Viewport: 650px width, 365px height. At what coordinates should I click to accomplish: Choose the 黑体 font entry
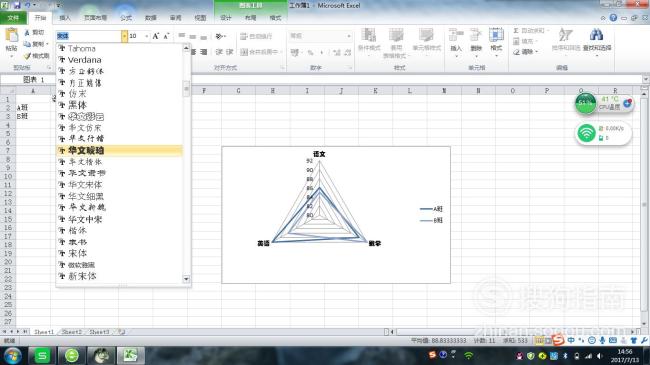point(119,105)
